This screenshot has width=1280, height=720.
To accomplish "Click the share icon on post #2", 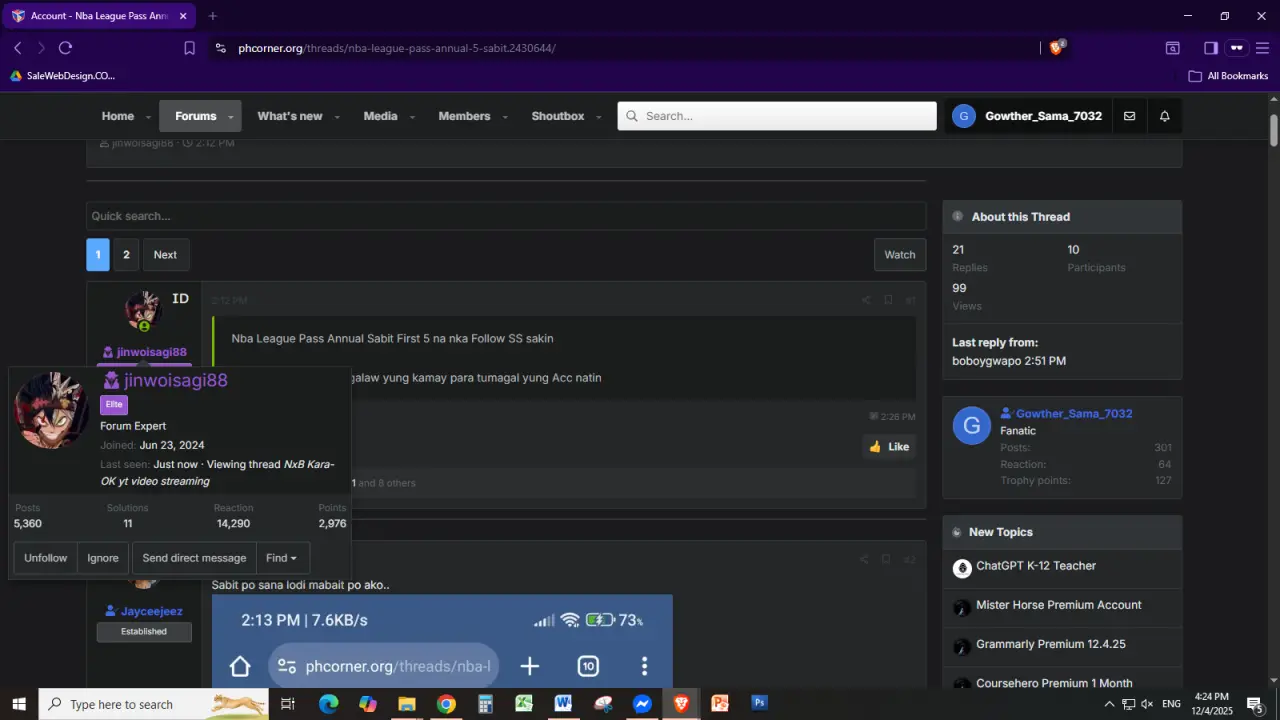I will [864, 559].
